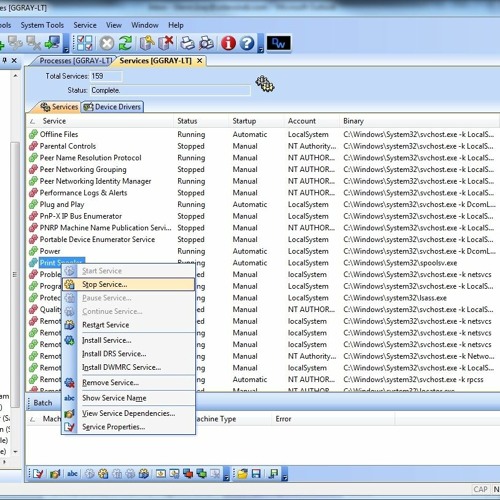Image resolution: width=500 pixels, height=500 pixels.
Task: Click the print preview magnifier icon
Action: pos(206,43)
